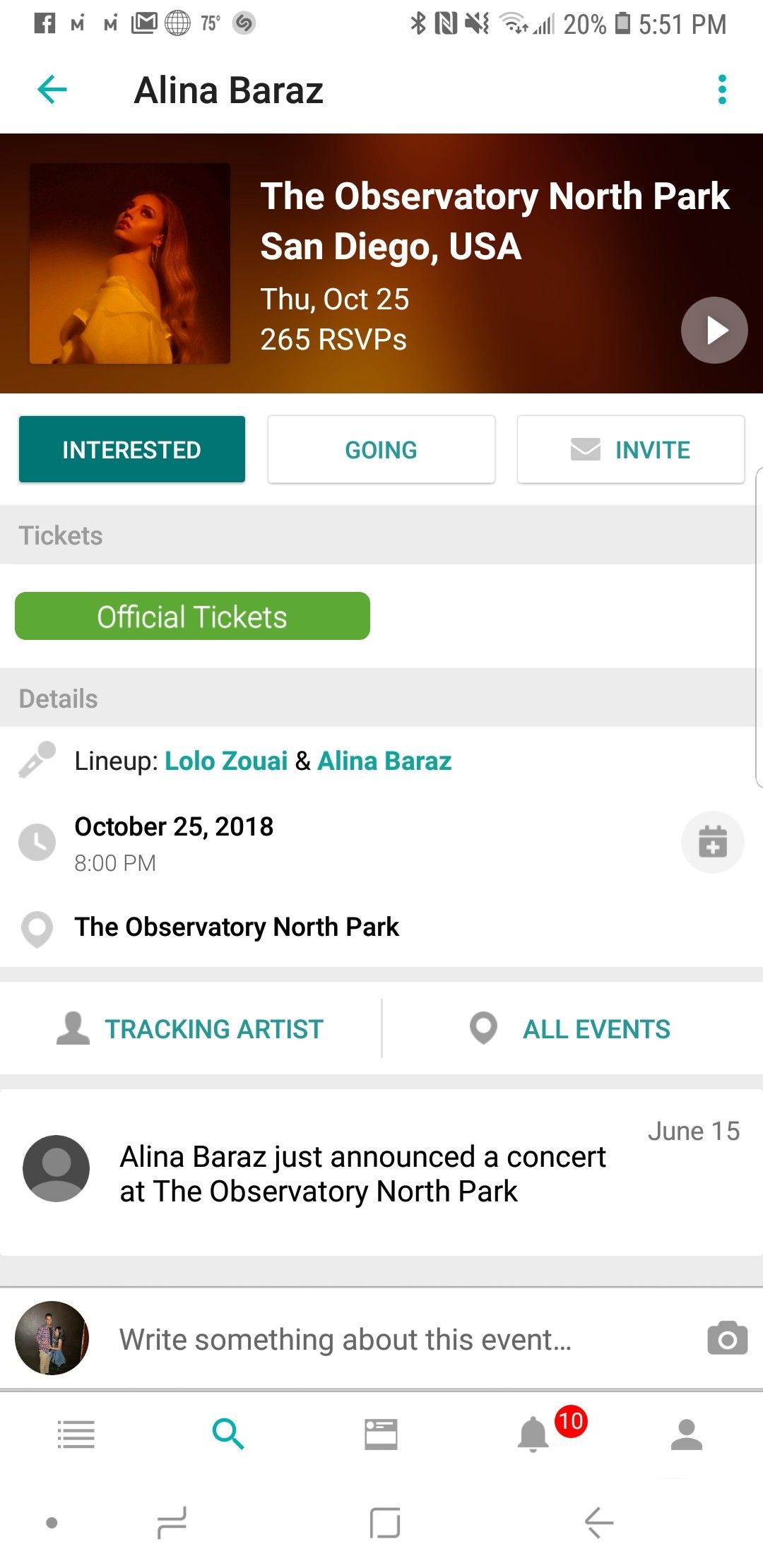Tap the write something comment field
This screenshot has height=1568, width=763.
(x=346, y=1339)
